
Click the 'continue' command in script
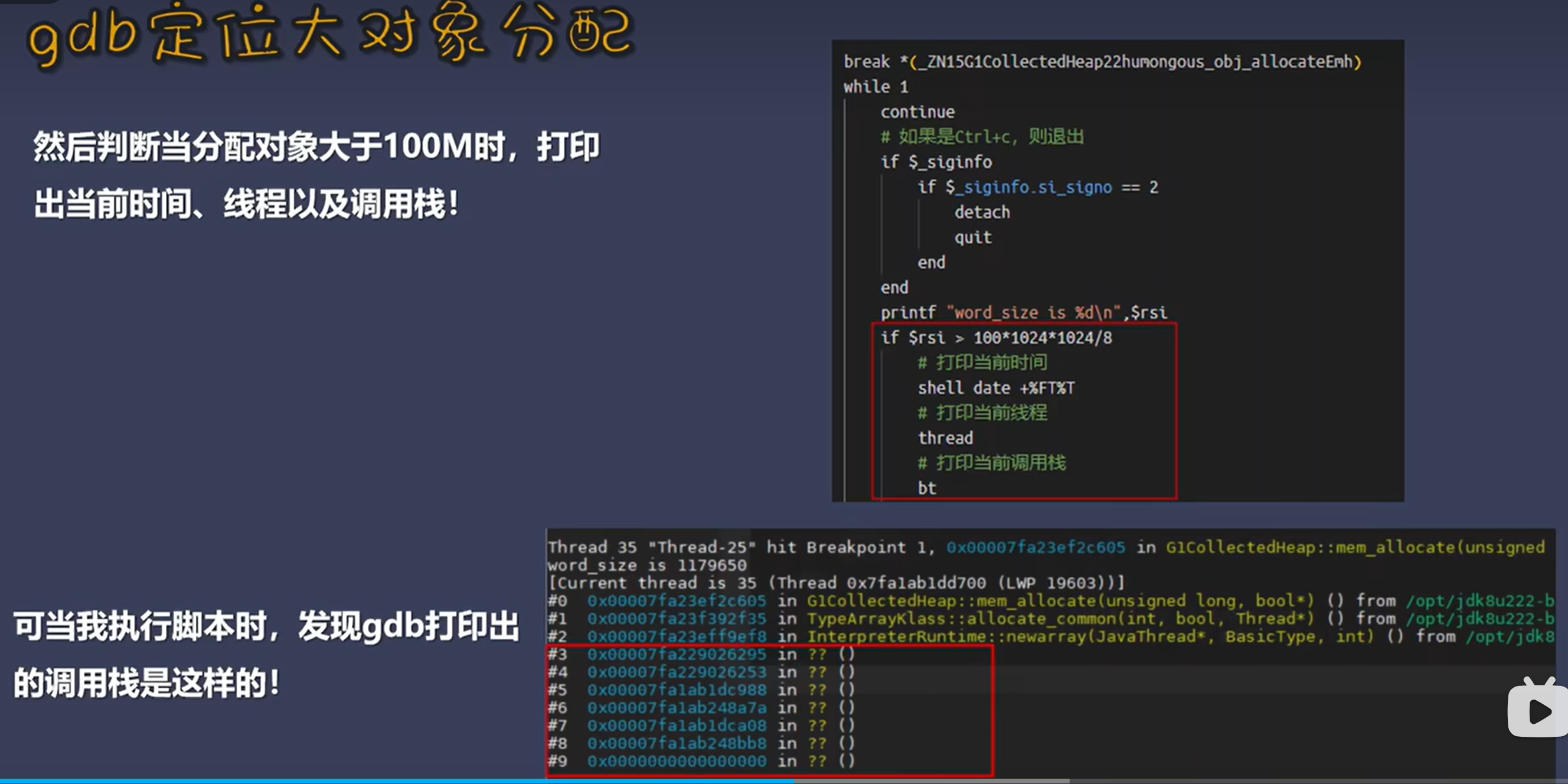coord(917,112)
